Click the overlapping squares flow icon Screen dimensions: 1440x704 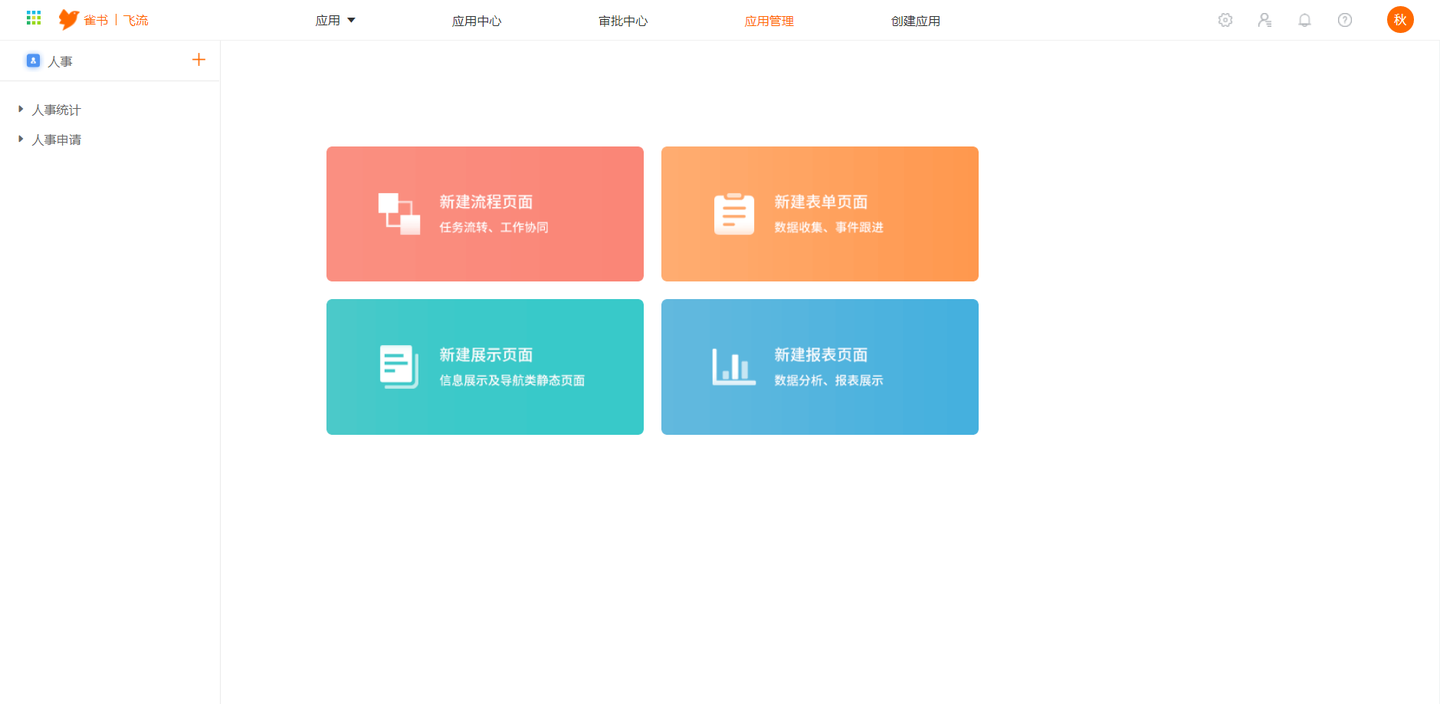point(399,214)
